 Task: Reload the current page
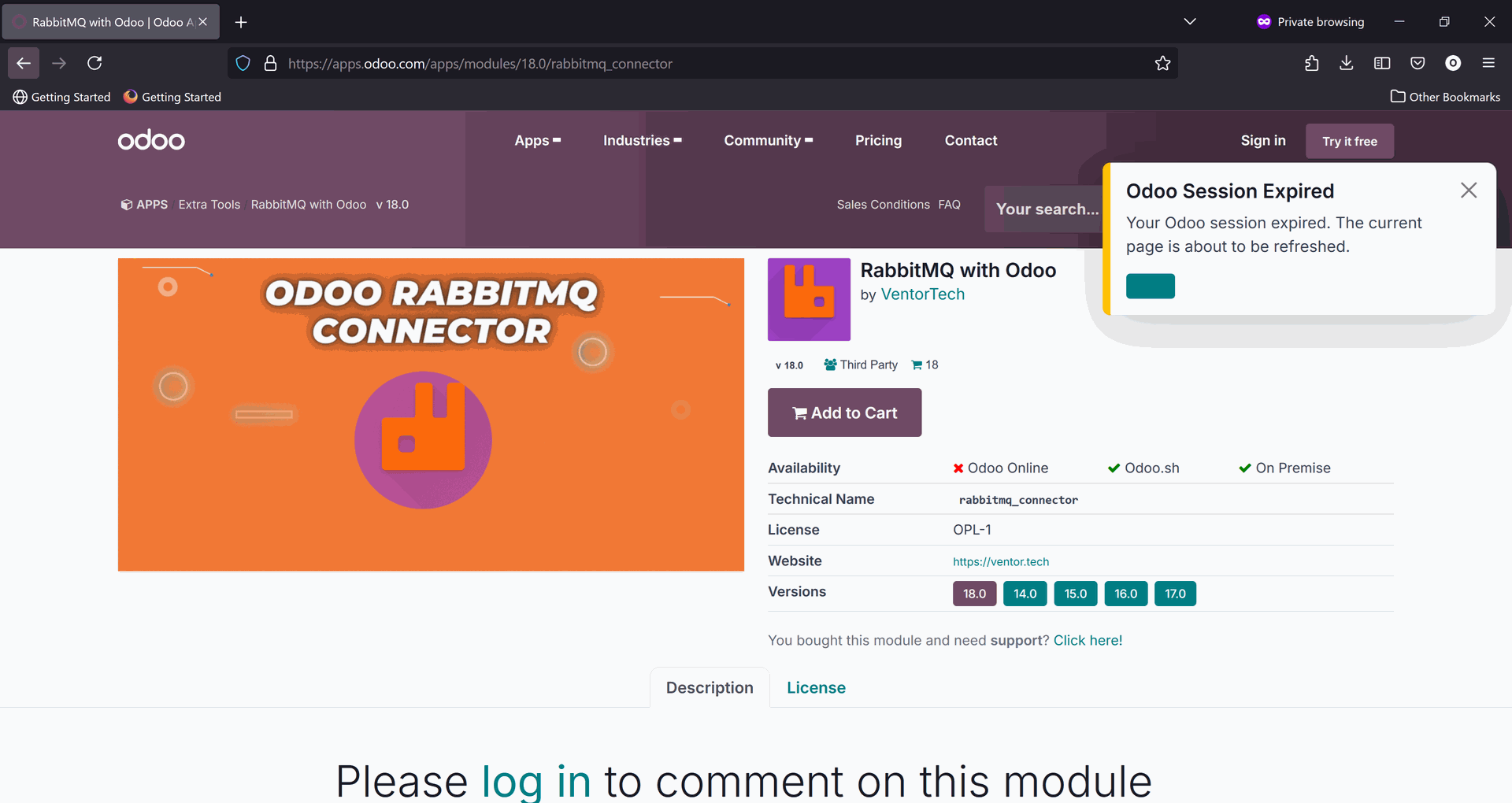[x=94, y=63]
